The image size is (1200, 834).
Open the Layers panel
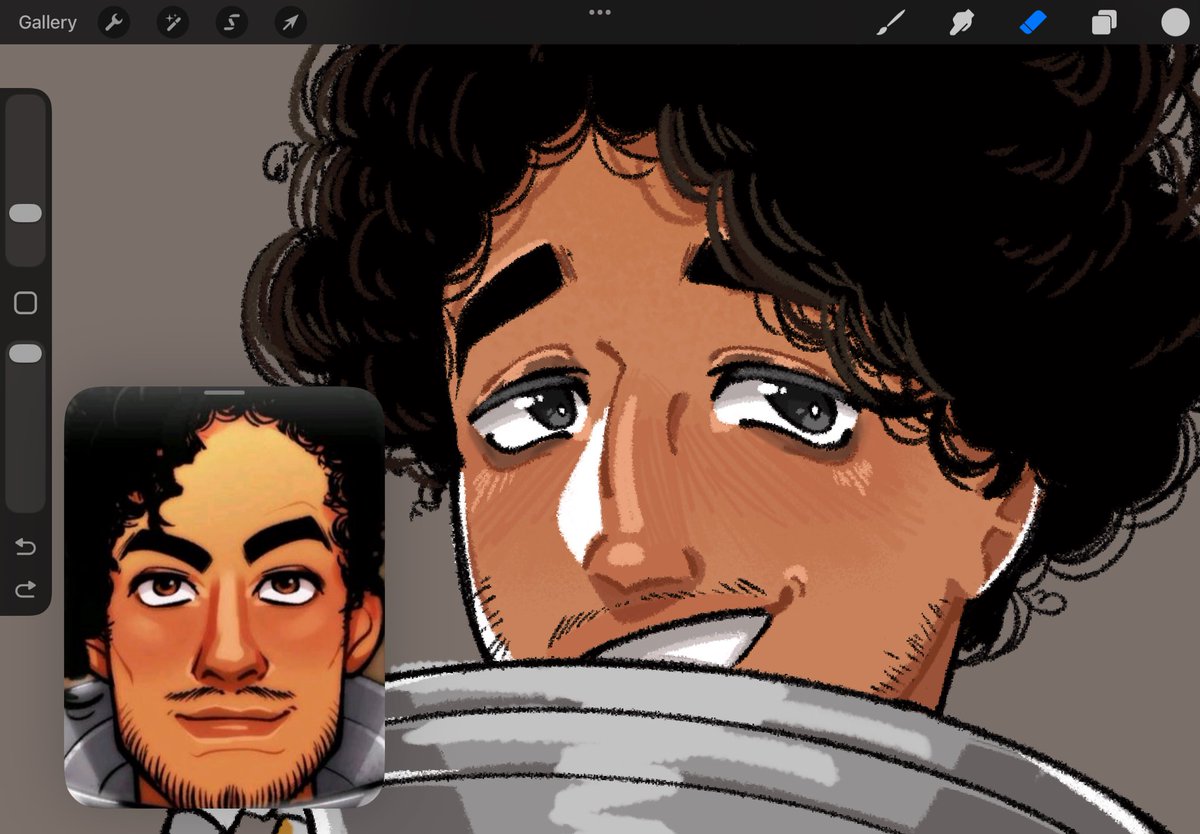tap(1104, 22)
